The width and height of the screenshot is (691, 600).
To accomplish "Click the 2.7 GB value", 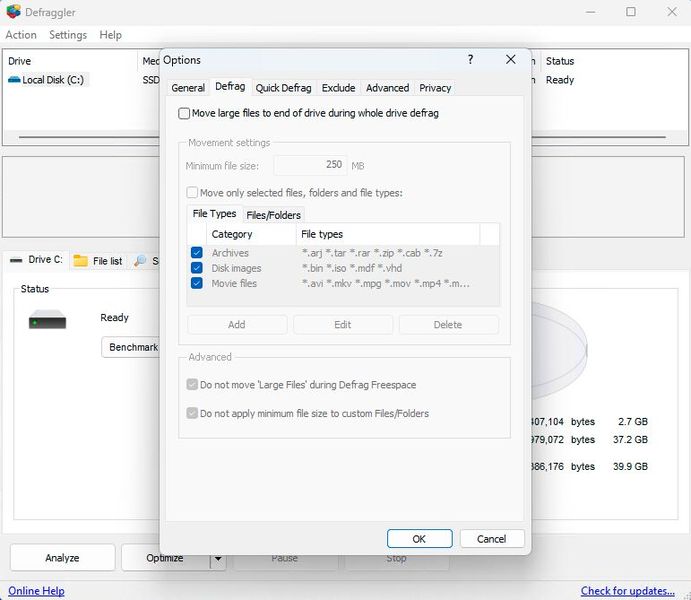I will click(633, 421).
